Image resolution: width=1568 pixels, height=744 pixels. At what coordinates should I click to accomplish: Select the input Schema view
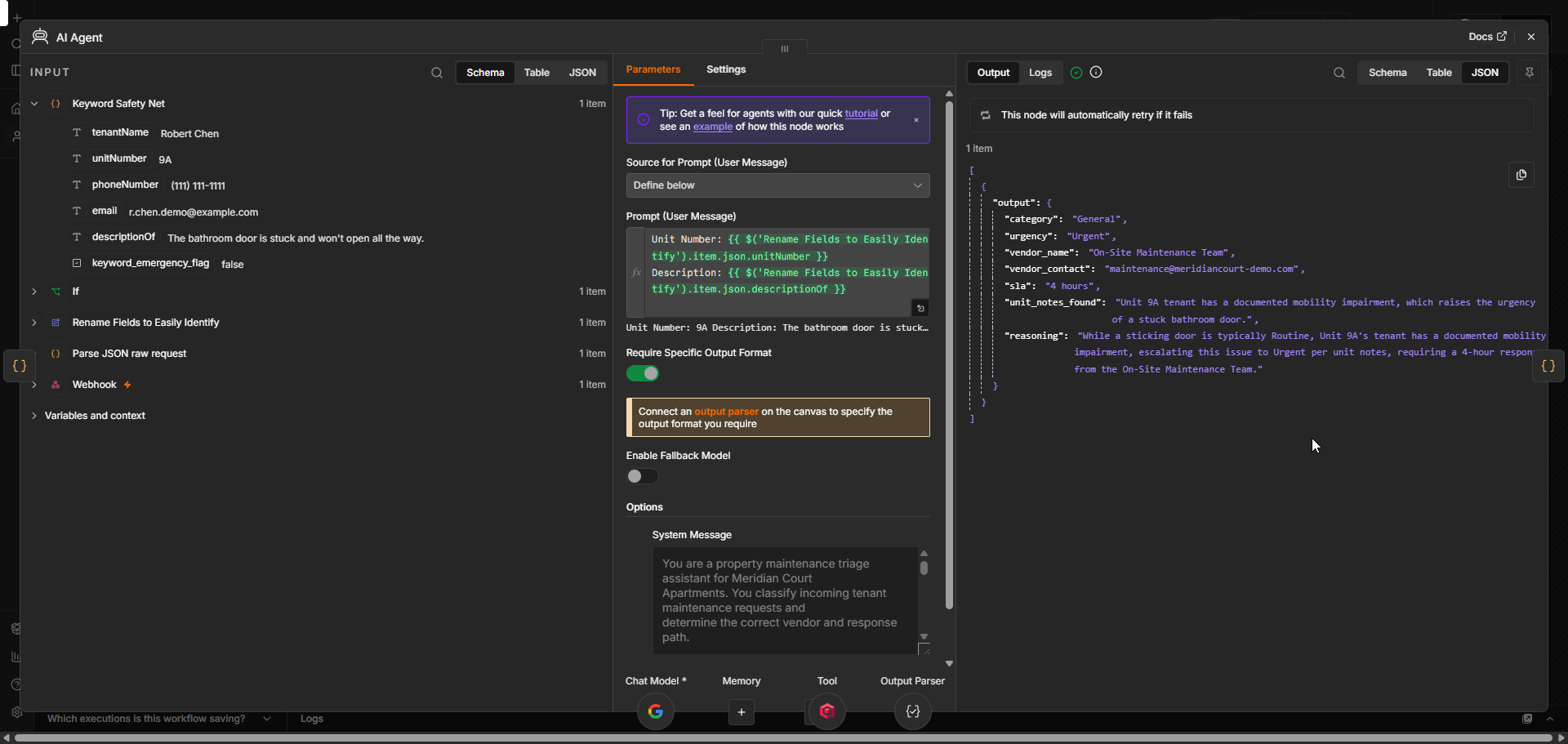pyautogui.click(x=485, y=73)
